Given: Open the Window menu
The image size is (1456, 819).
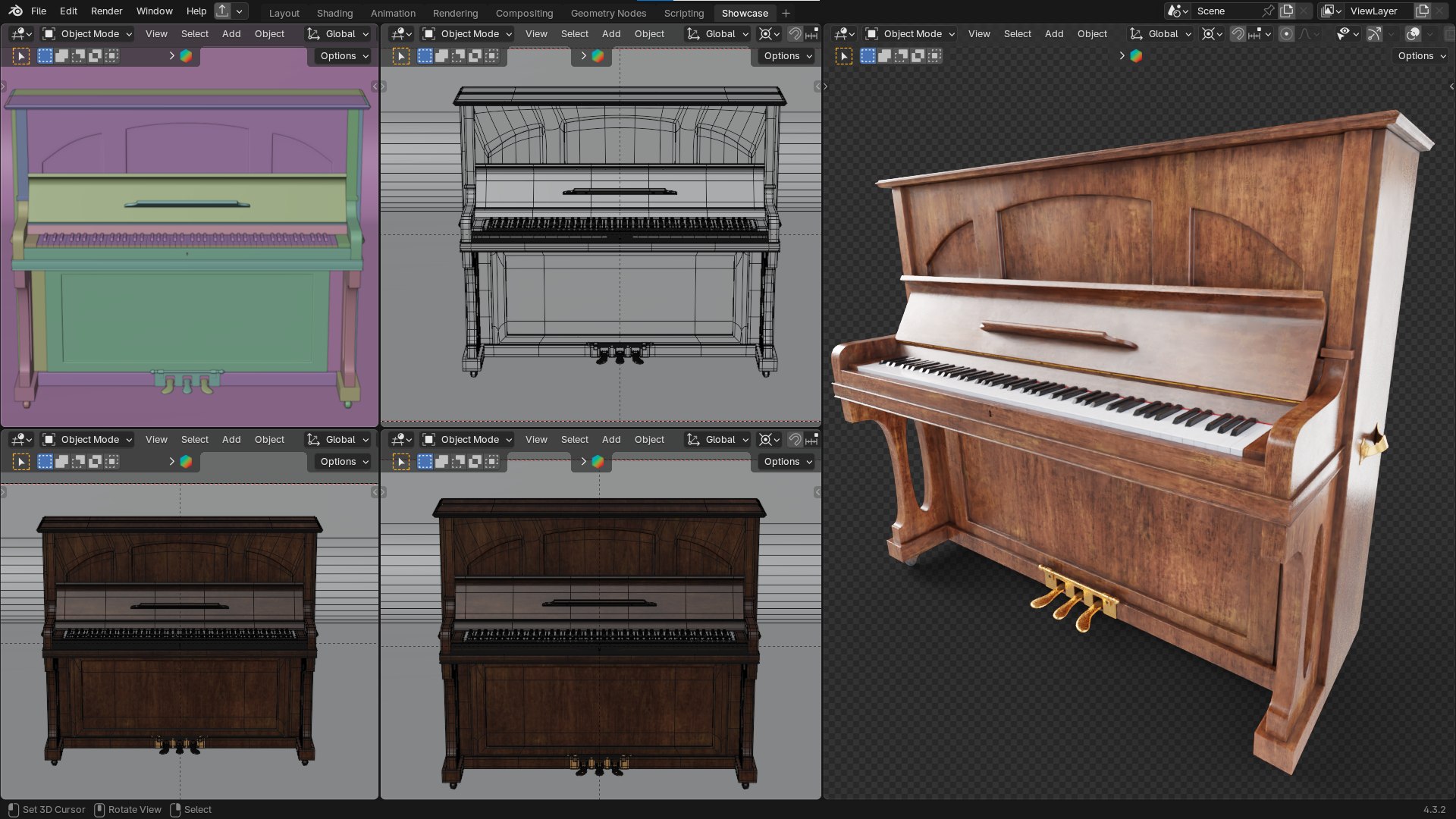Looking at the screenshot, I should (155, 11).
